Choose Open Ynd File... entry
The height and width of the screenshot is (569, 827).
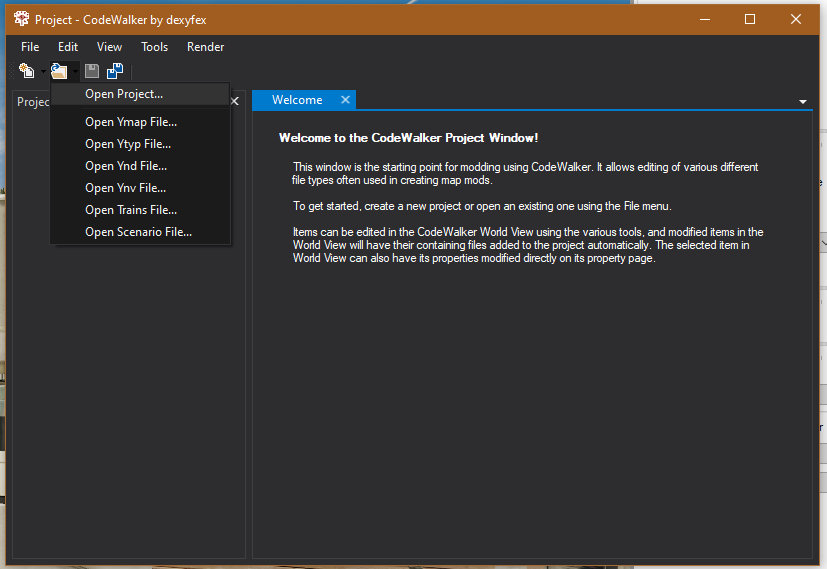click(140, 166)
